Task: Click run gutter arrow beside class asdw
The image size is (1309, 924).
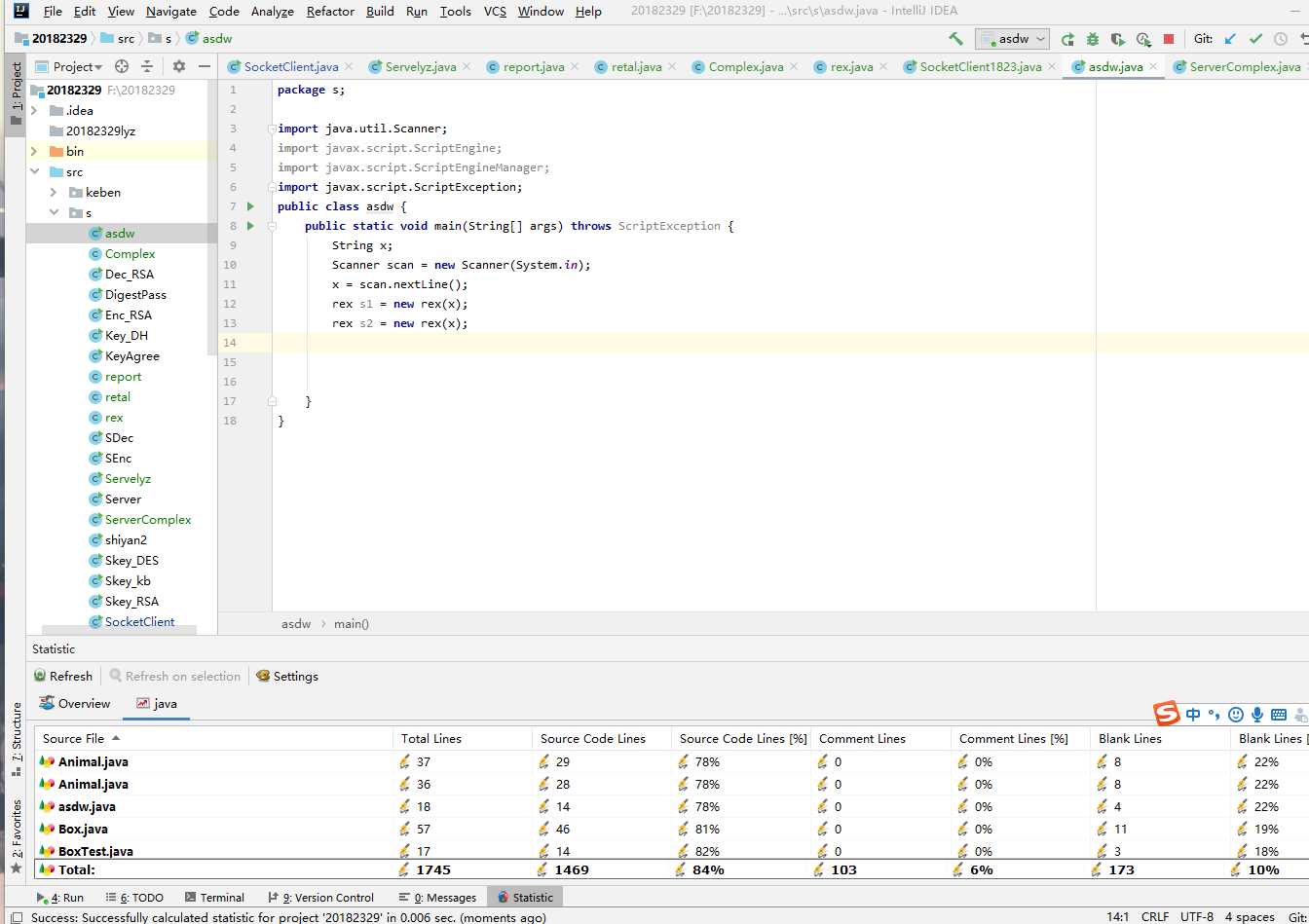Action: pyautogui.click(x=250, y=206)
